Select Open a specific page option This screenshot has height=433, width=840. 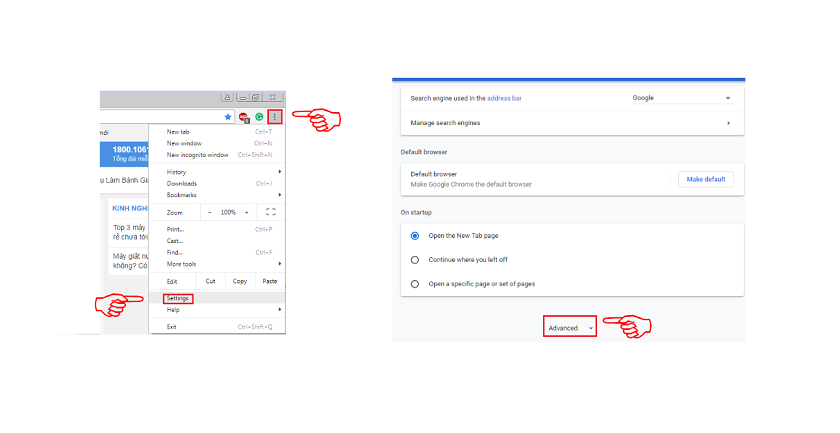tap(415, 284)
